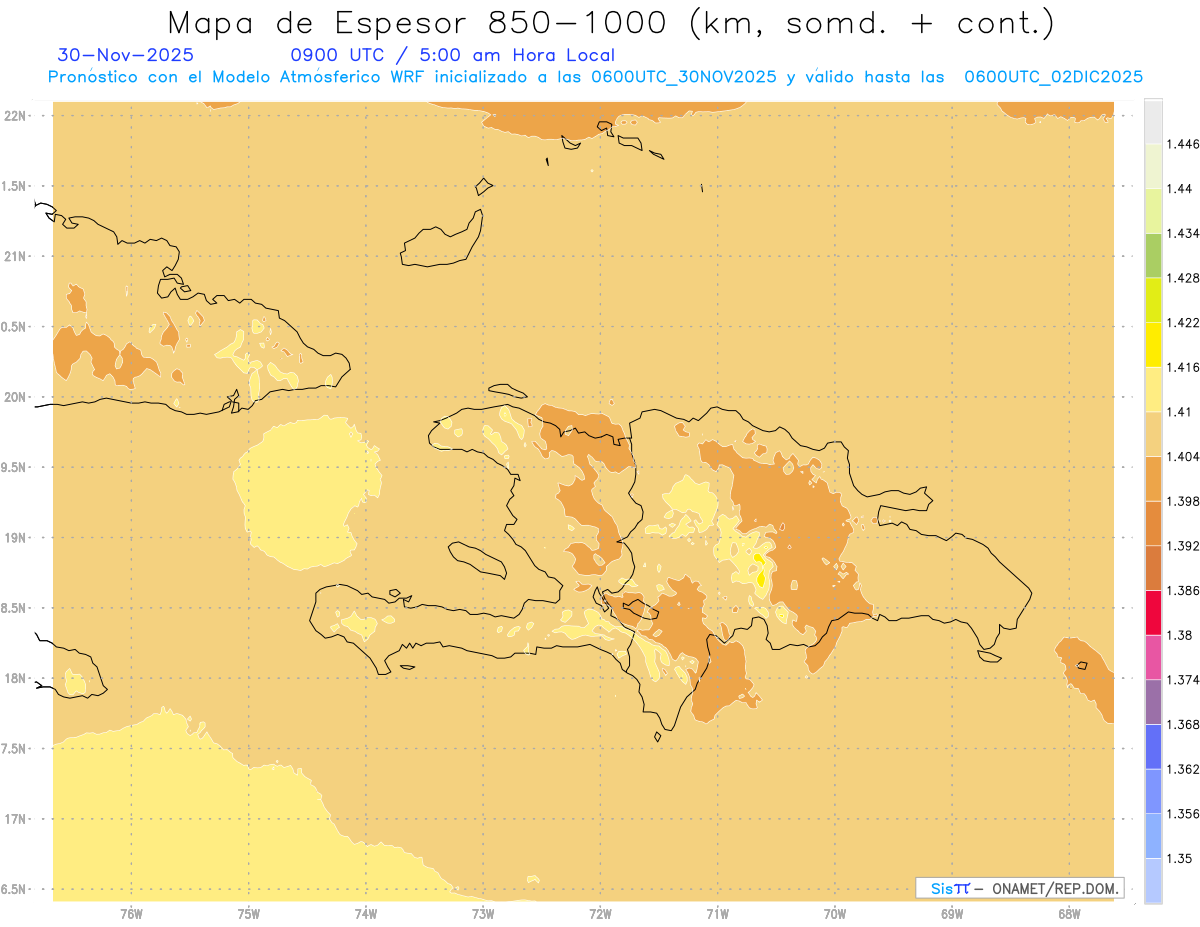Click the 1.446 legend value label
The width and height of the screenshot is (1200, 927).
click(x=1183, y=144)
